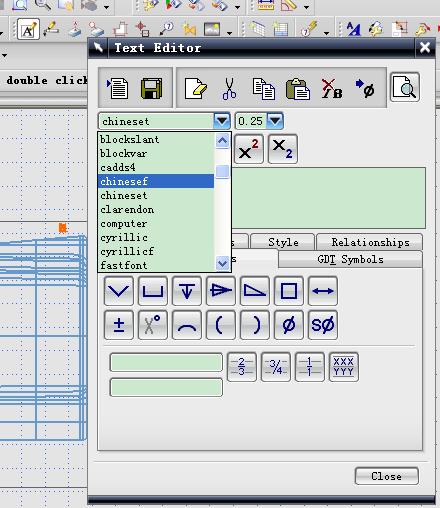Click the Select Next Symbol icon
440x508 pixels.
tap(365, 88)
